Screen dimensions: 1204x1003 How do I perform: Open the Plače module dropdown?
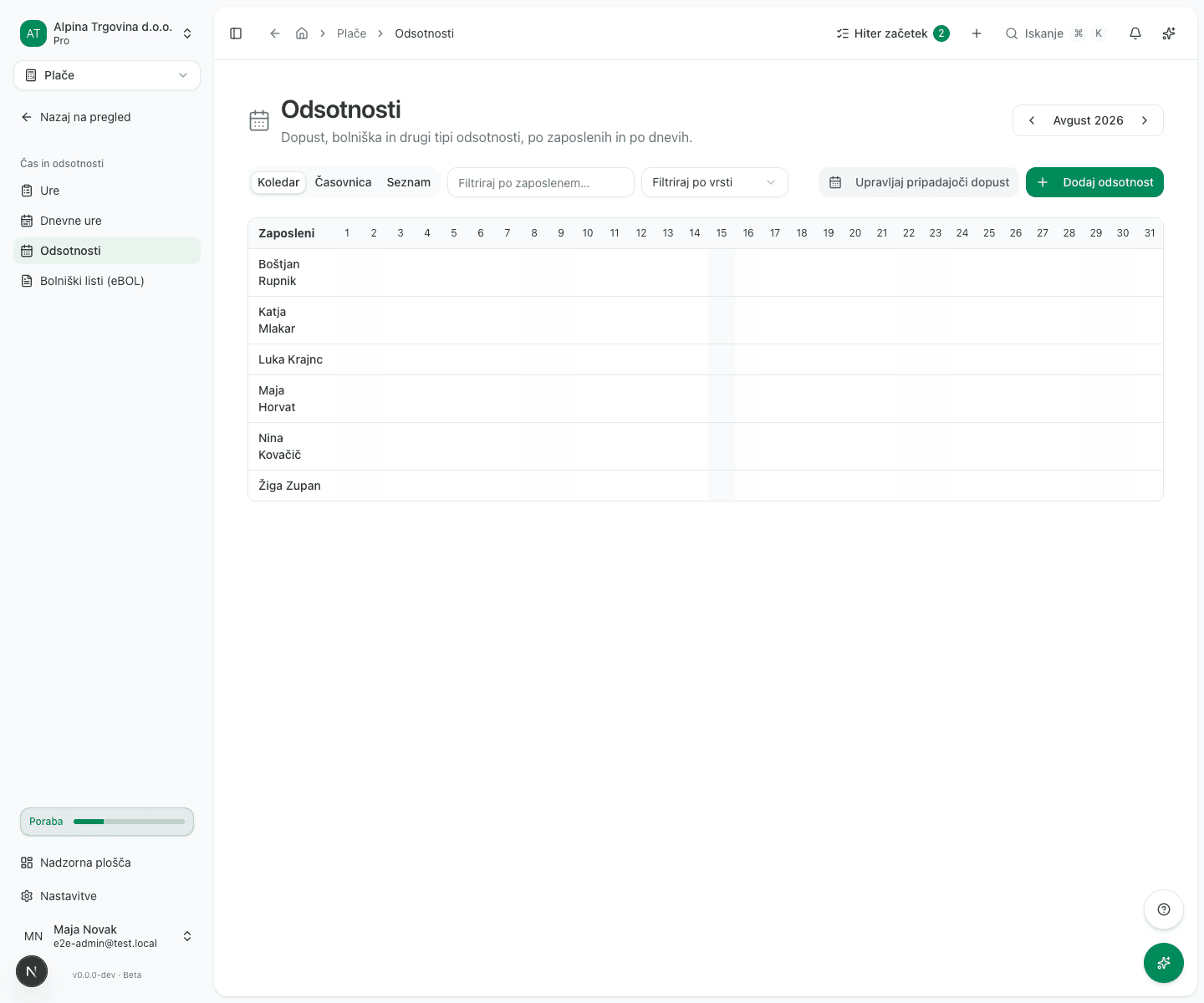pos(107,75)
